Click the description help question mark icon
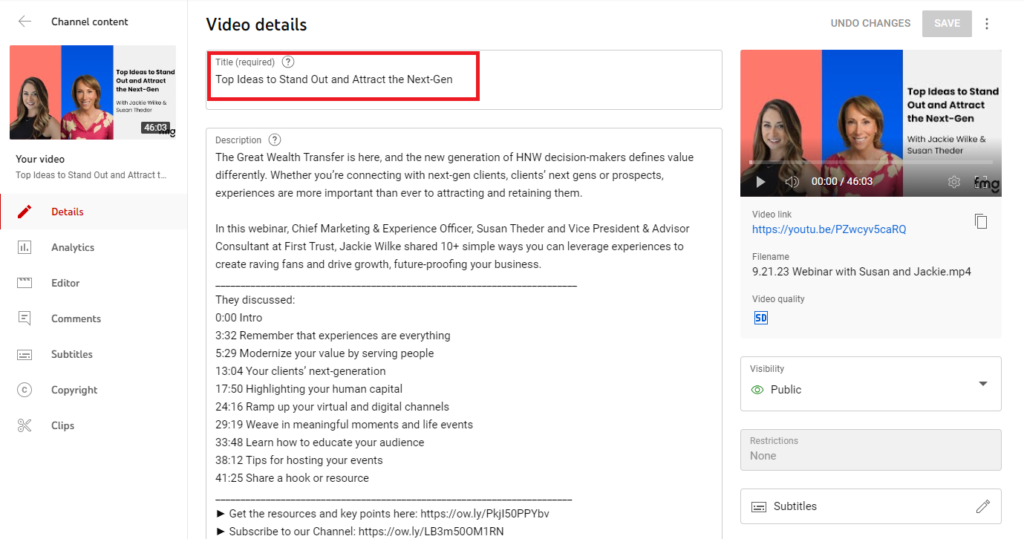This screenshot has height=539, width=1024. pyautogui.click(x=275, y=140)
